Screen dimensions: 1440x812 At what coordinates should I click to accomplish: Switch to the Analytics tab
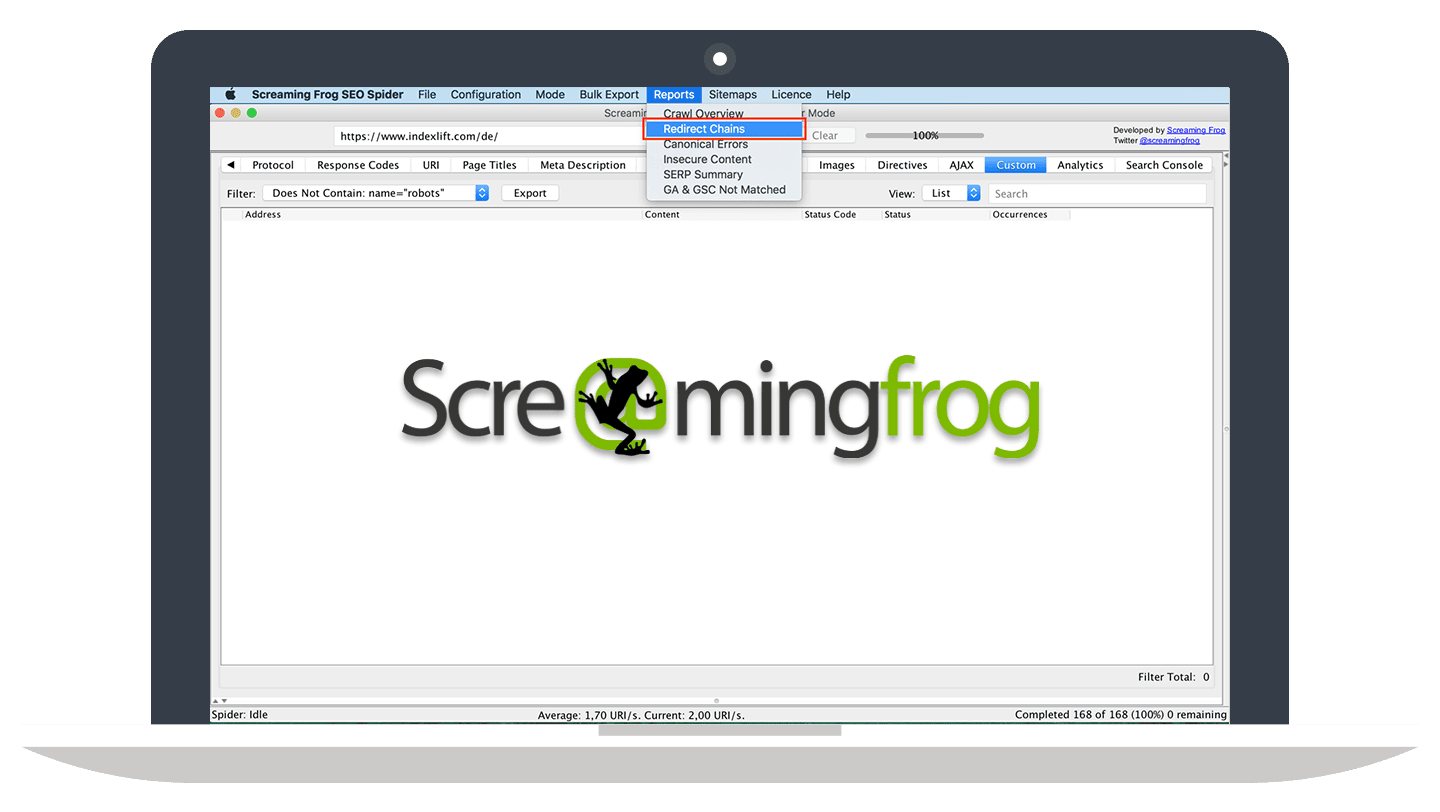tap(1080, 165)
